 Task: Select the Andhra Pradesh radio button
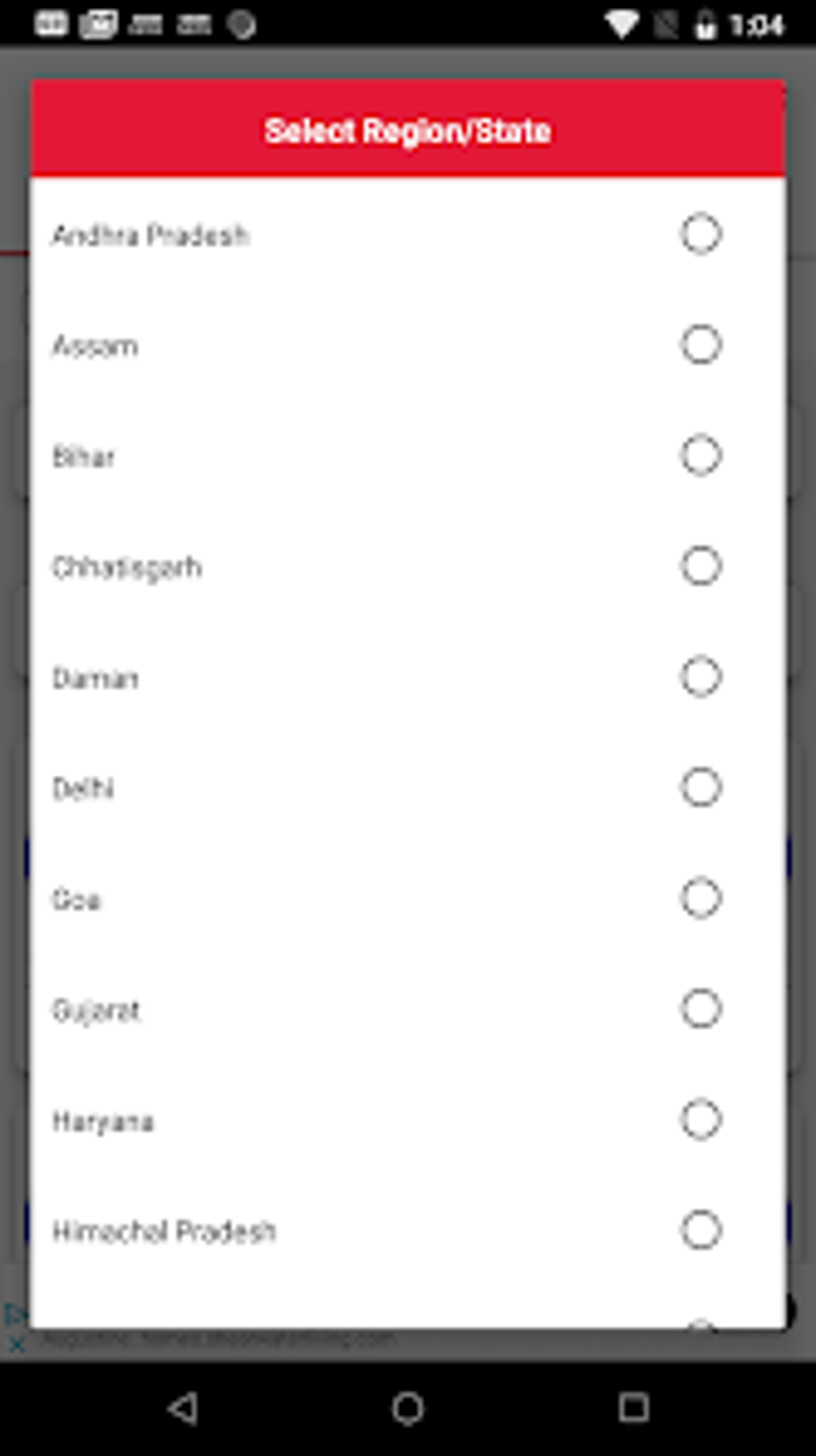[701, 235]
